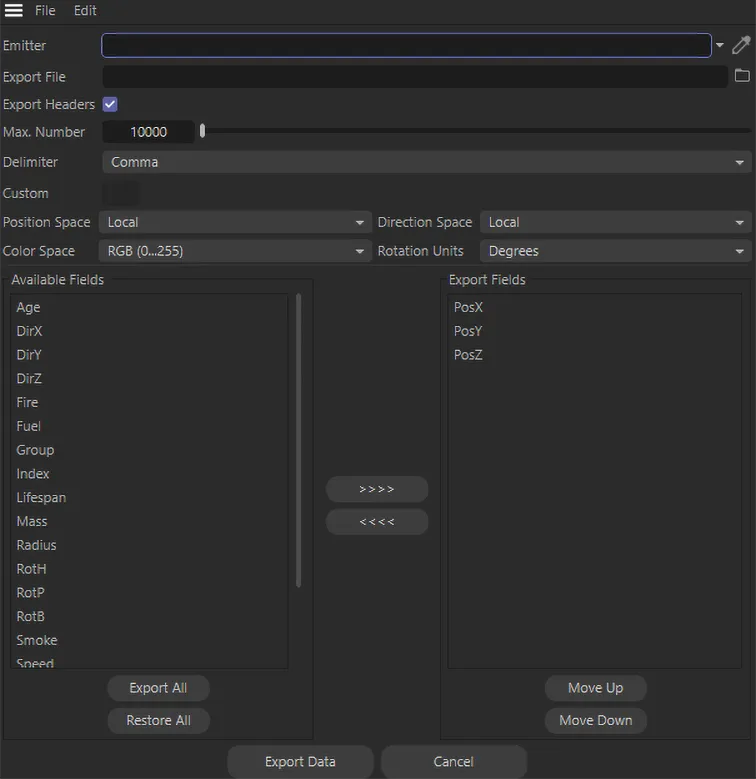The width and height of the screenshot is (756, 779).
Task: Toggle the Export Headers checkbox
Action: tap(110, 104)
